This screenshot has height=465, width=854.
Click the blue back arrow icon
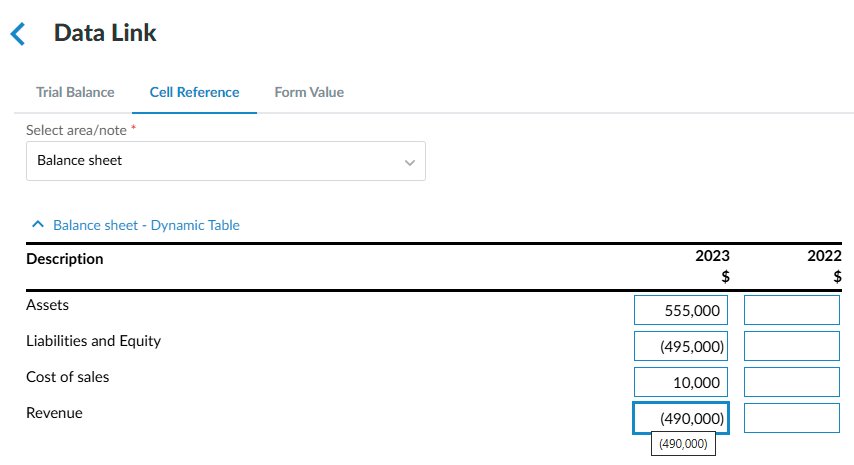tap(17, 34)
